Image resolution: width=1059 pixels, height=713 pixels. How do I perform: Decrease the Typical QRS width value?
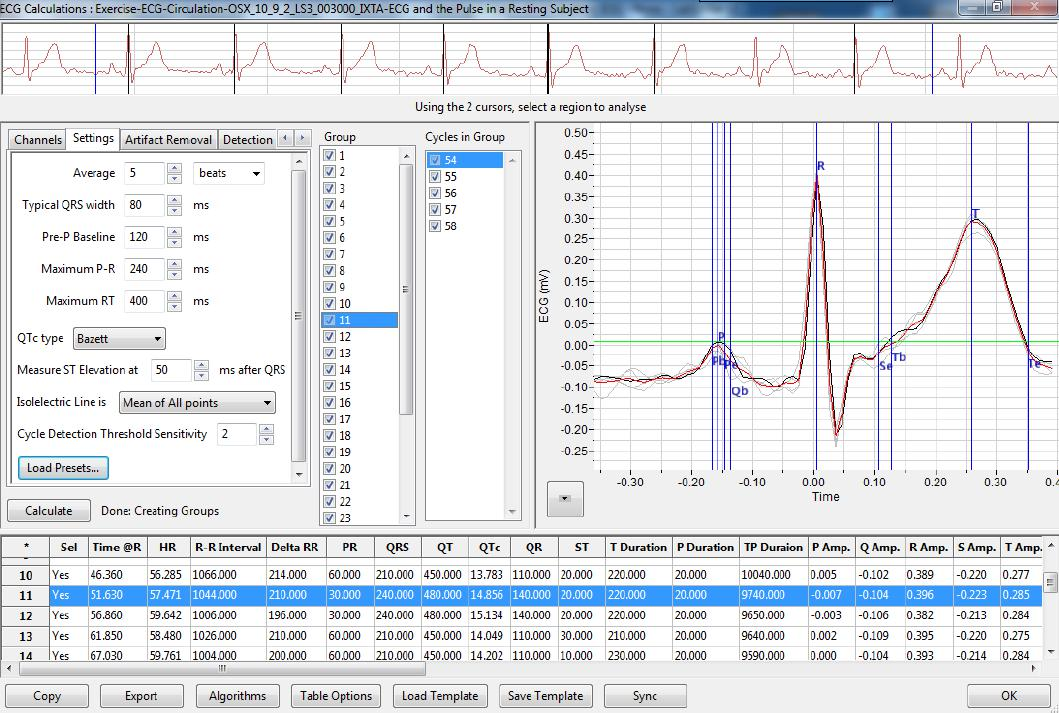[x=174, y=210]
